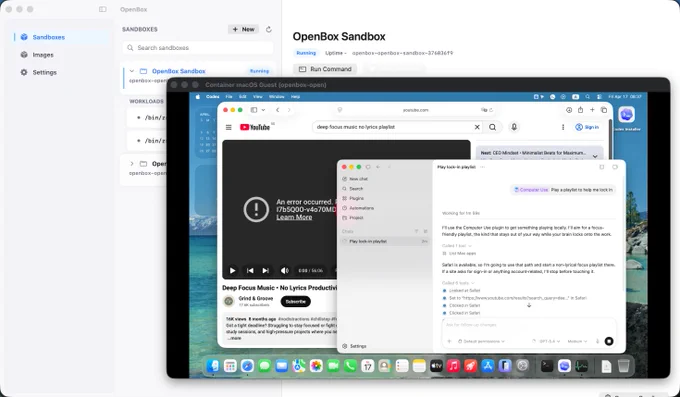Open OpenBox Settings with the gear icon

pyautogui.click(x=24, y=72)
